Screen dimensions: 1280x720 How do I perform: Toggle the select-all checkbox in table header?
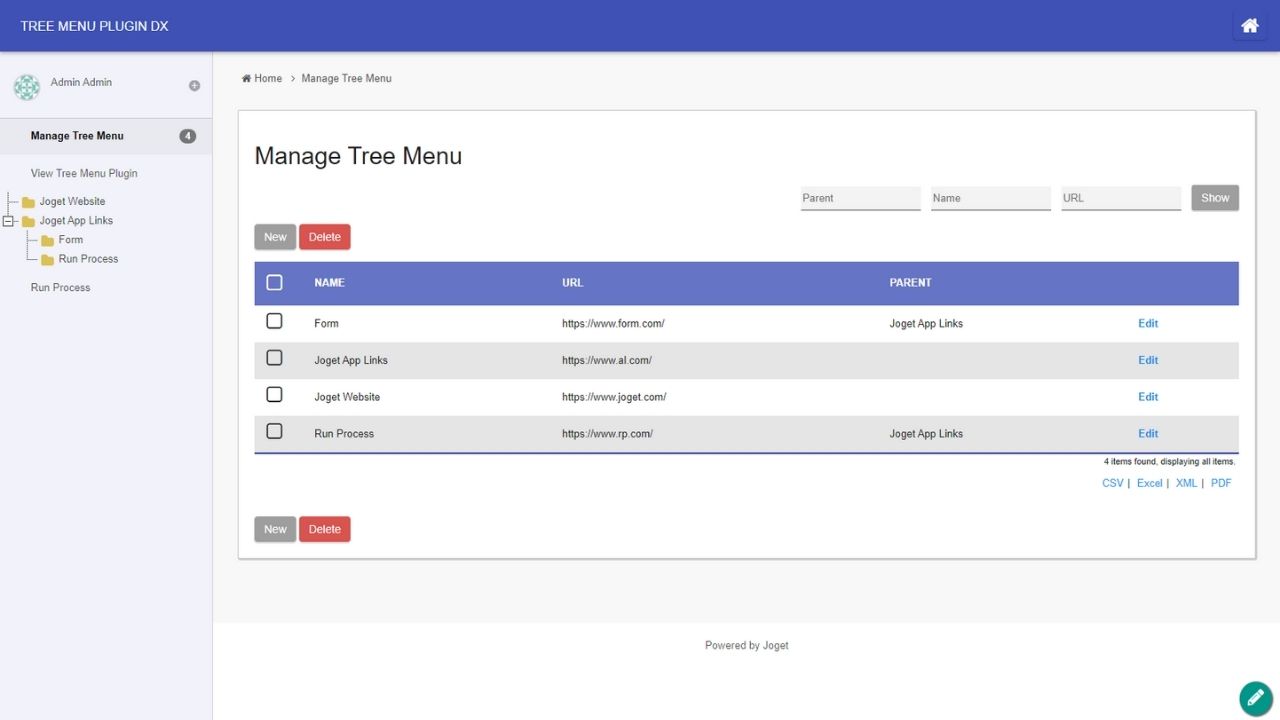coord(274,283)
